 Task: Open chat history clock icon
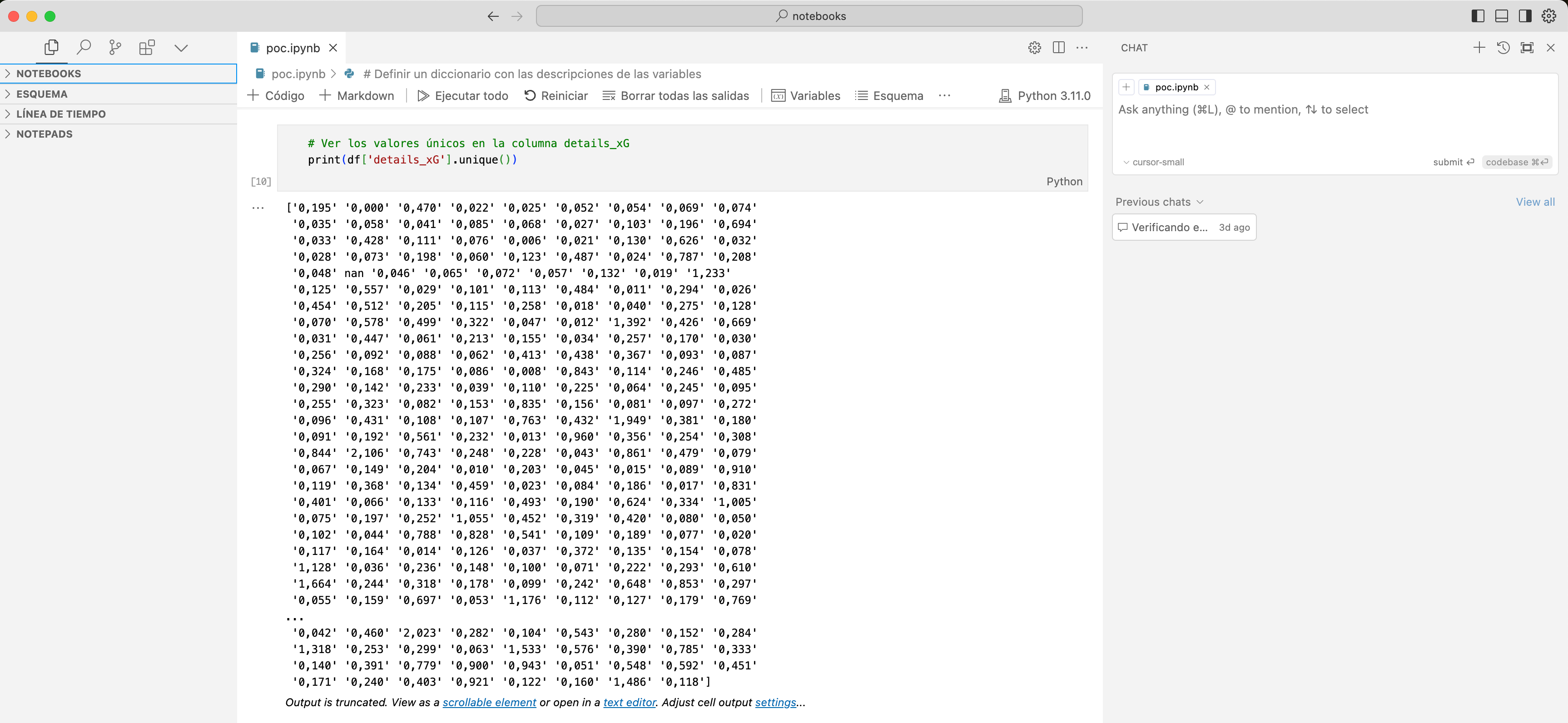coord(1503,48)
